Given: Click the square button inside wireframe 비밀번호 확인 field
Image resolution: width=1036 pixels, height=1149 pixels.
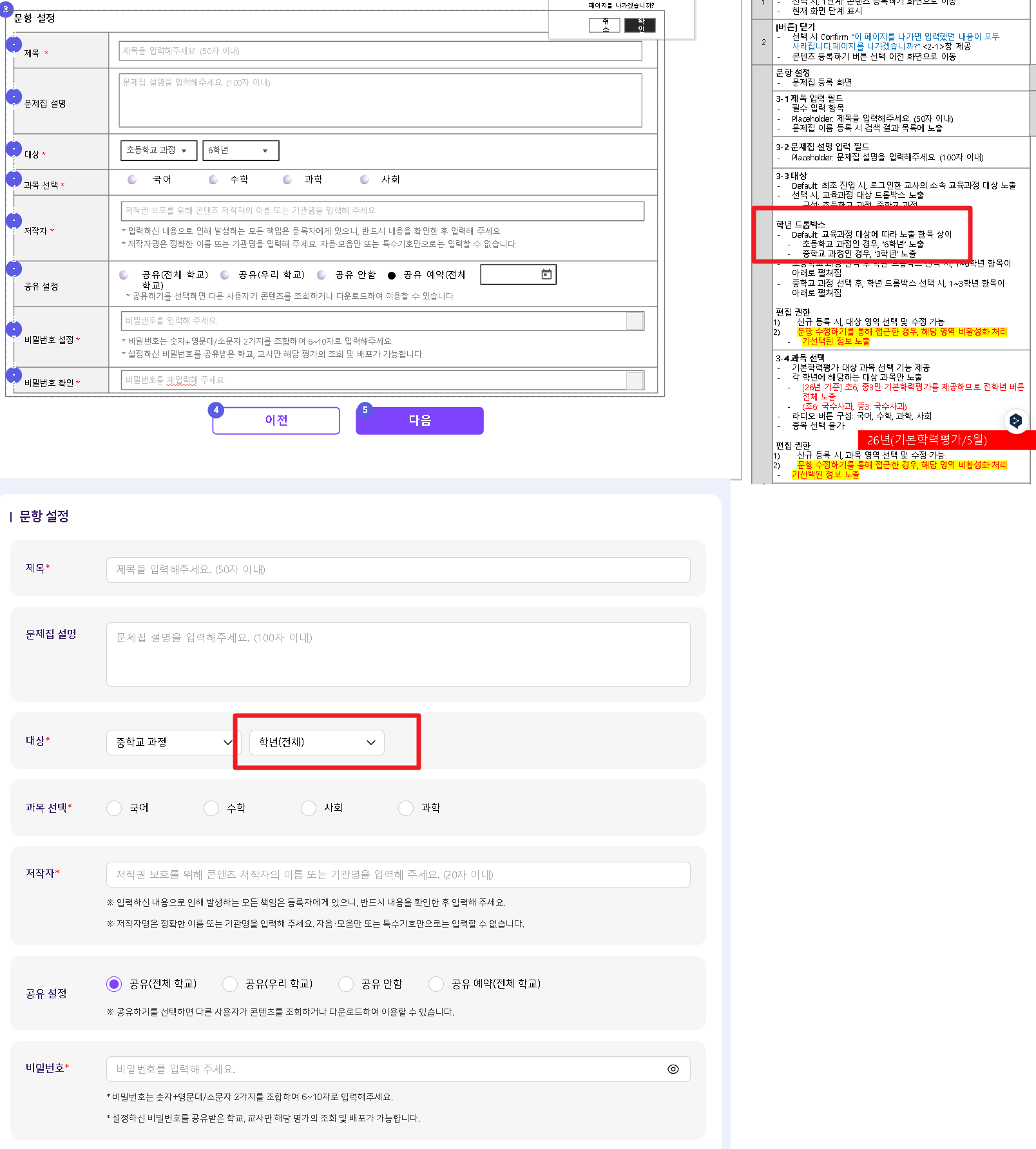Looking at the screenshot, I should 635,380.
